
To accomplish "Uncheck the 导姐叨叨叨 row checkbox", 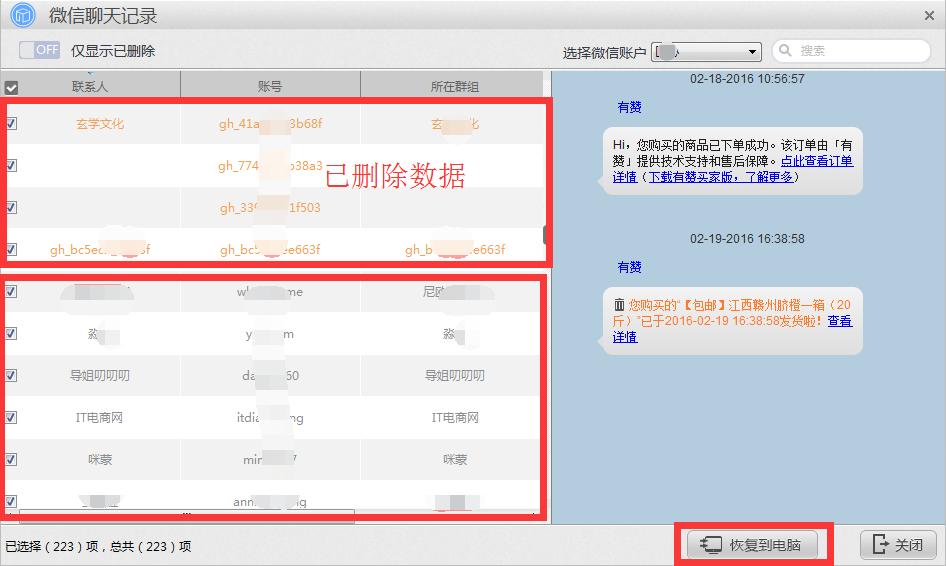I will [11, 375].
